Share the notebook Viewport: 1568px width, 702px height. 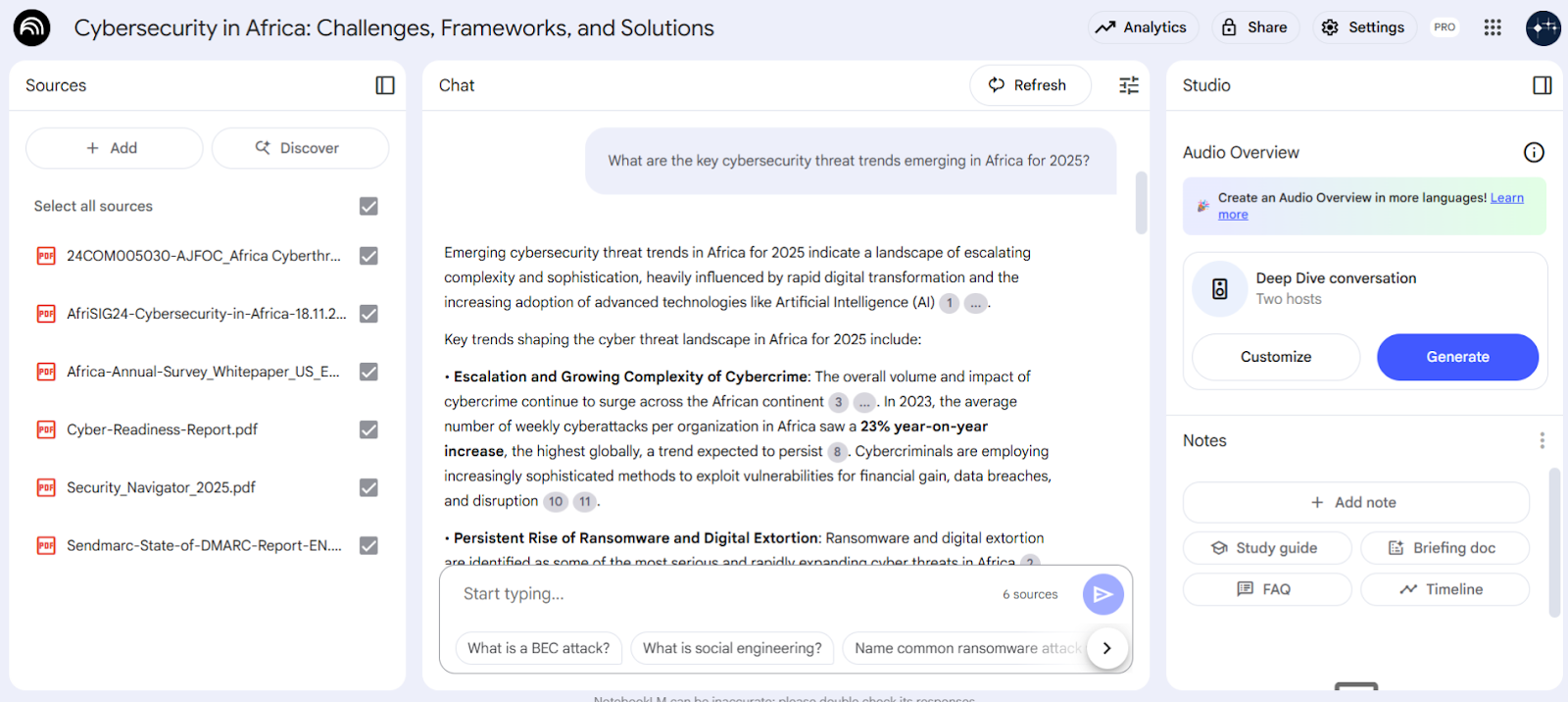(x=1255, y=27)
